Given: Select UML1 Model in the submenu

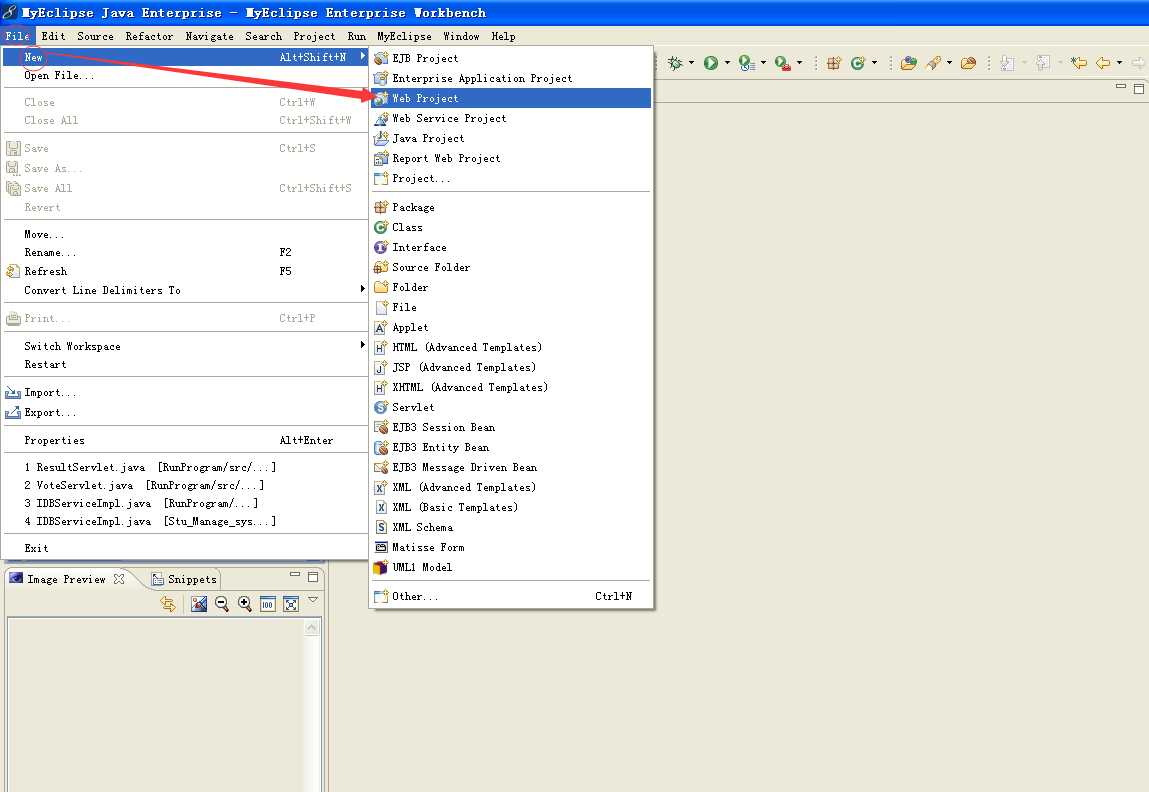Looking at the screenshot, I should (511, 567).
